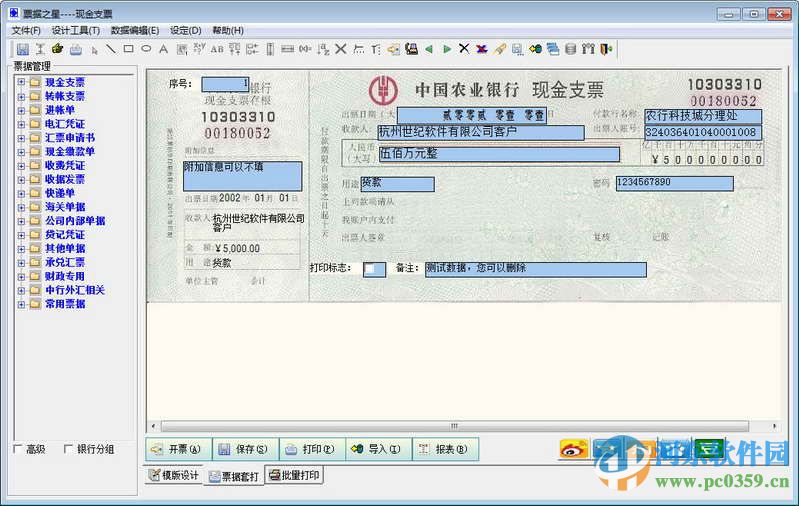The image size is (799, 506).
Task: Click the 导入(I) button
Action: point(379,449)
